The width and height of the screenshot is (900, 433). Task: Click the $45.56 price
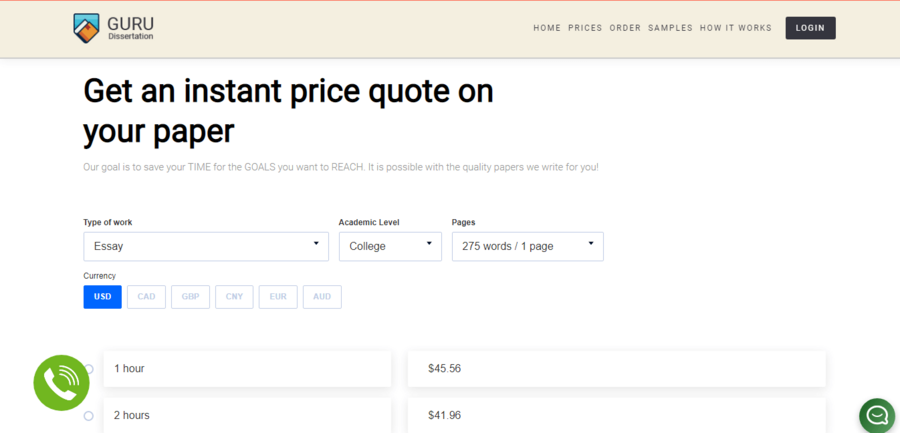click(x=445, y=369)
